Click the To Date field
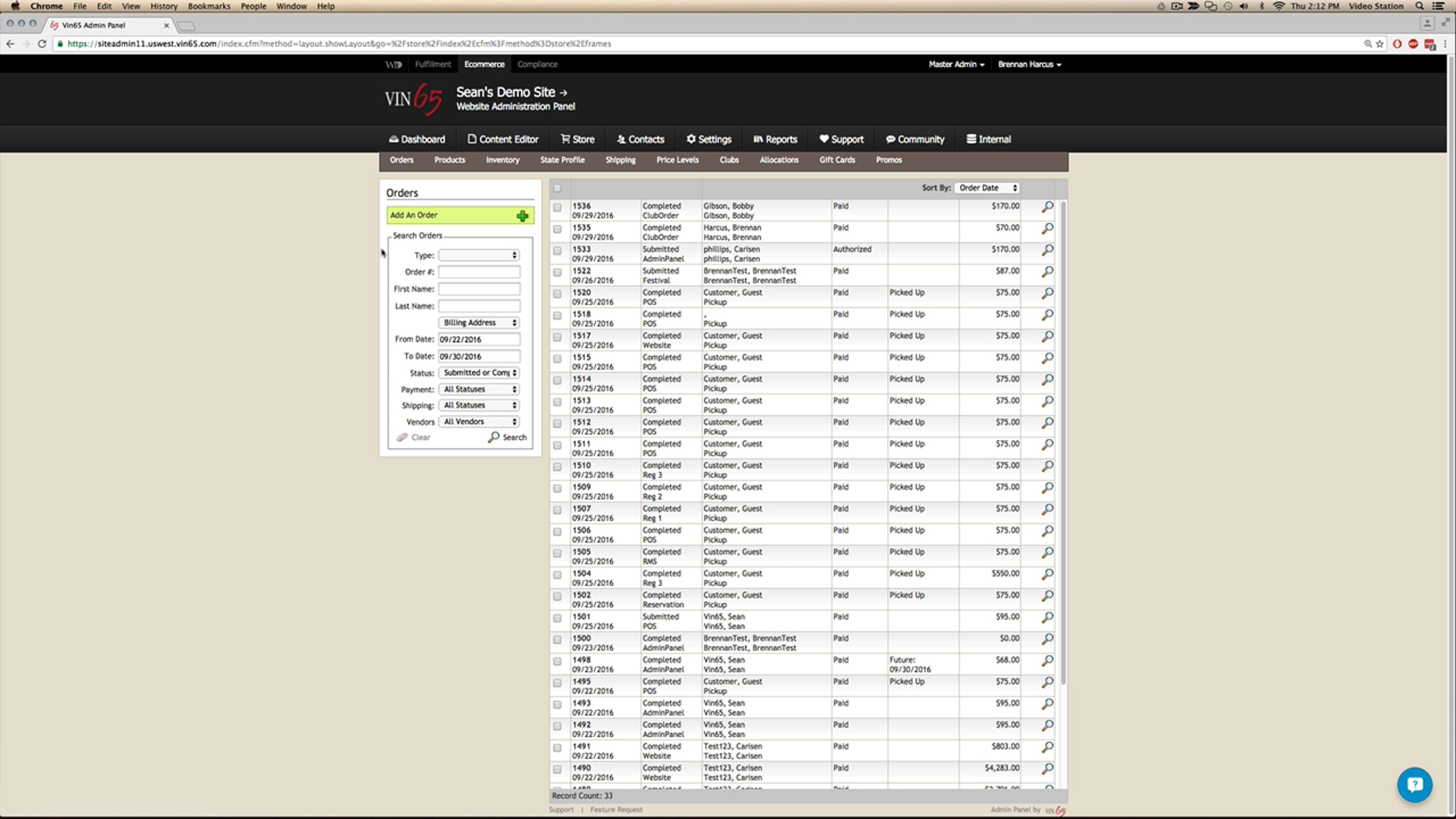The image size is (1456, 819). pos(479,357)
